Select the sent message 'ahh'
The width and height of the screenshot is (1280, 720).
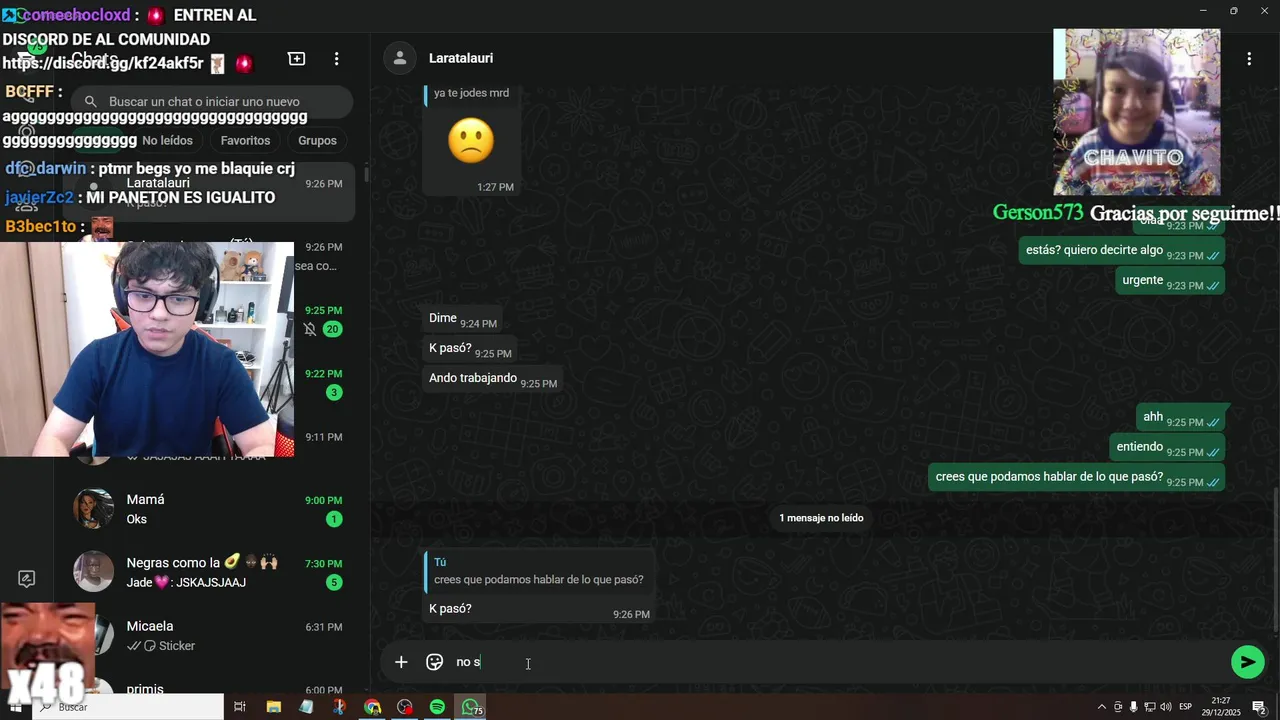[1181, 418]
